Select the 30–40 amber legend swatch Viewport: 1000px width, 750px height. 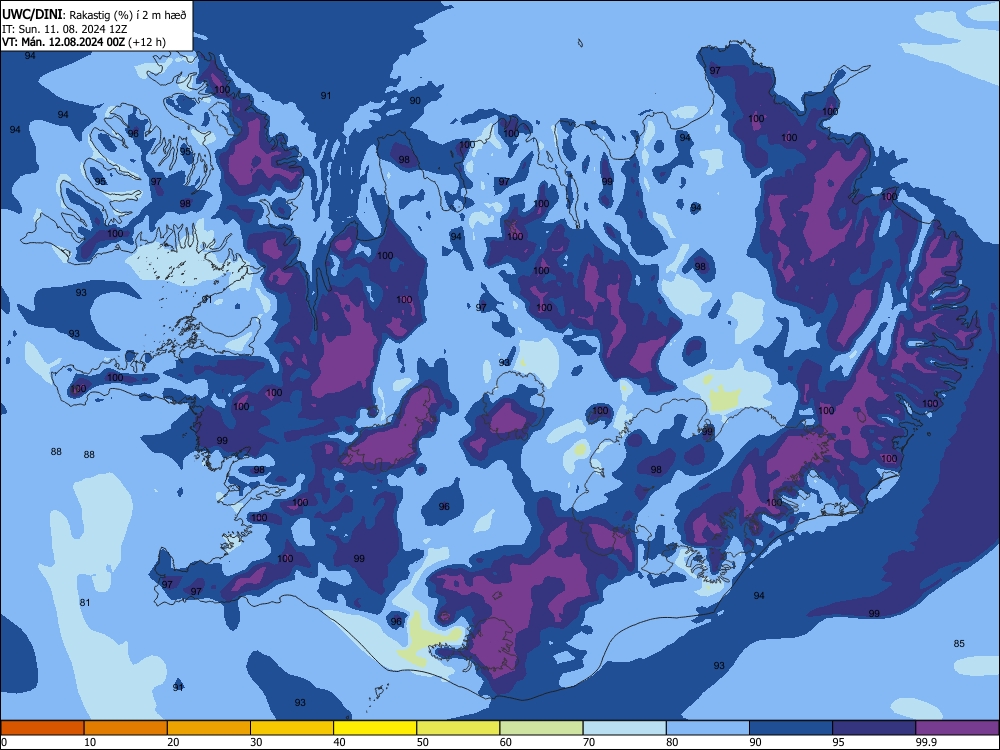pyautogui.click(x=292, y=728)
